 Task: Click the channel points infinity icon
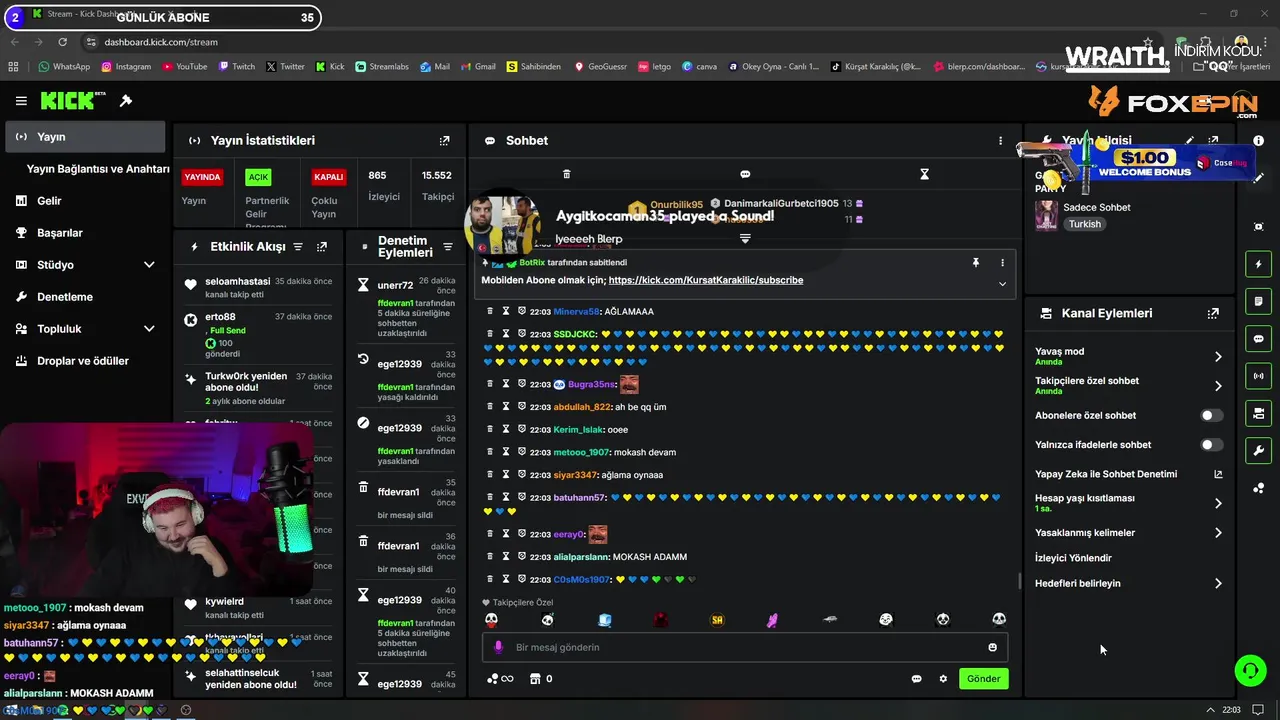coord(500,679)
